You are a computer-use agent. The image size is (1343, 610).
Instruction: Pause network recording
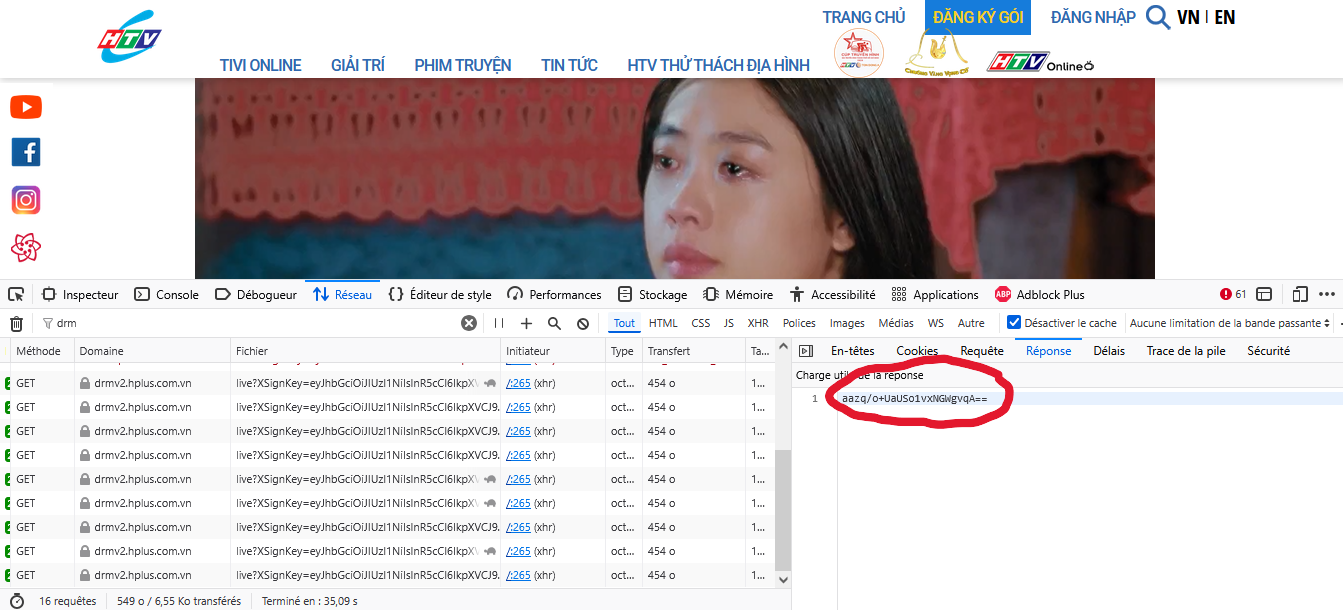(499, 323)
